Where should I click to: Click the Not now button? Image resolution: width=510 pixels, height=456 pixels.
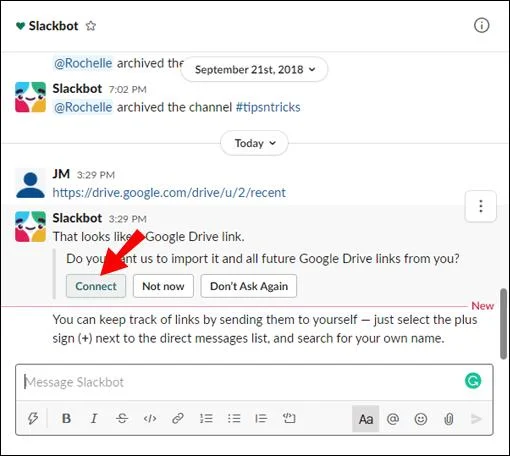click(x=163, y=286)
